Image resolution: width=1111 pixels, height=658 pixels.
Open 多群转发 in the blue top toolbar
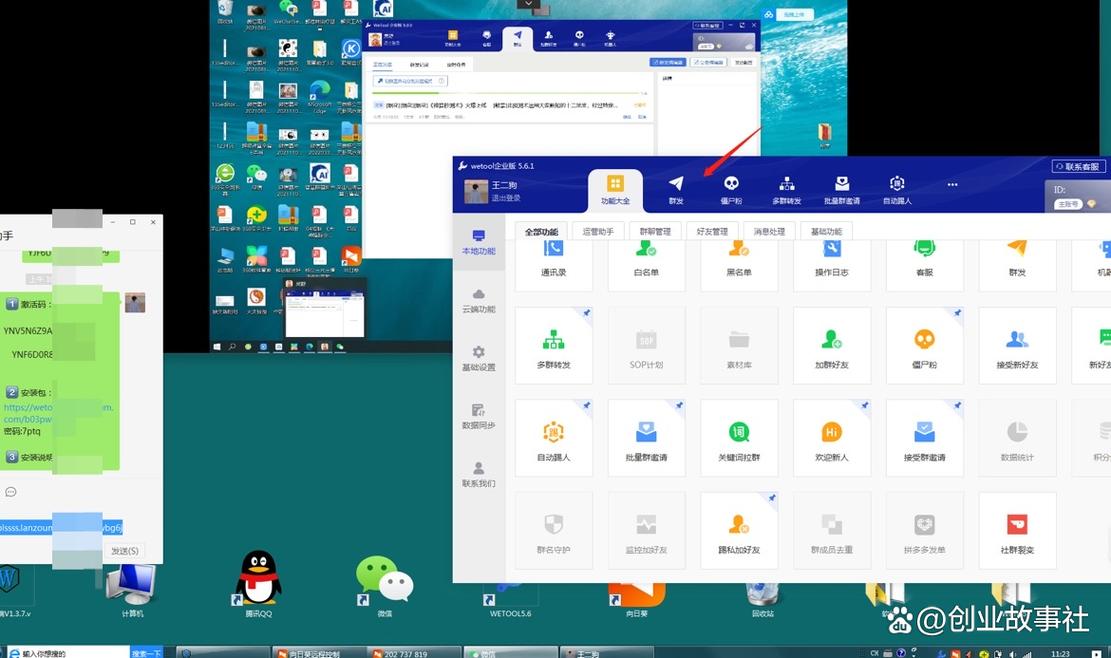pos(786,191)
